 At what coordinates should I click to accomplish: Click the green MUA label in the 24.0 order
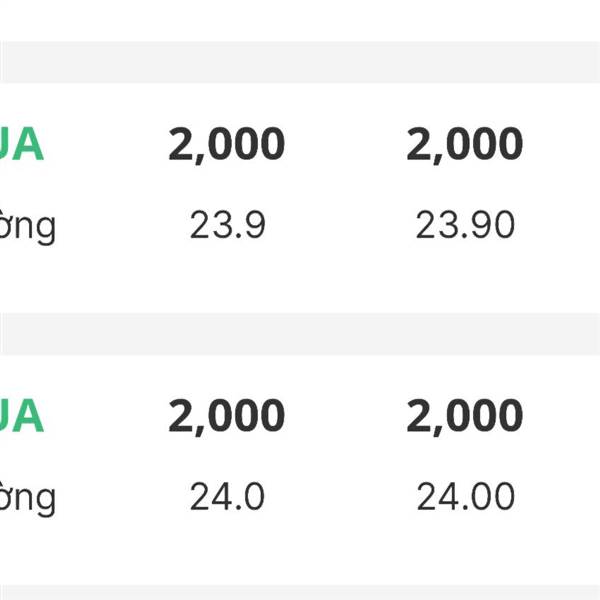tap(22, 416)
